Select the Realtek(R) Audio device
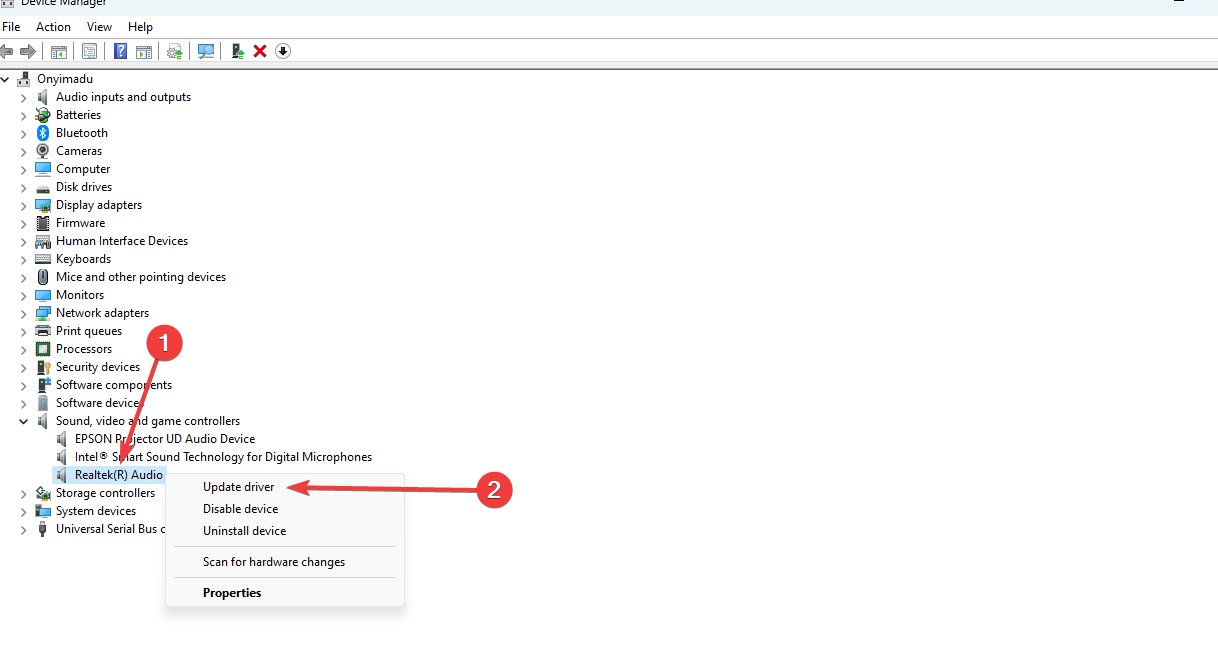The width and height of the screenshot is (1218, 648). pyautogui.click(x=119, y=475)
